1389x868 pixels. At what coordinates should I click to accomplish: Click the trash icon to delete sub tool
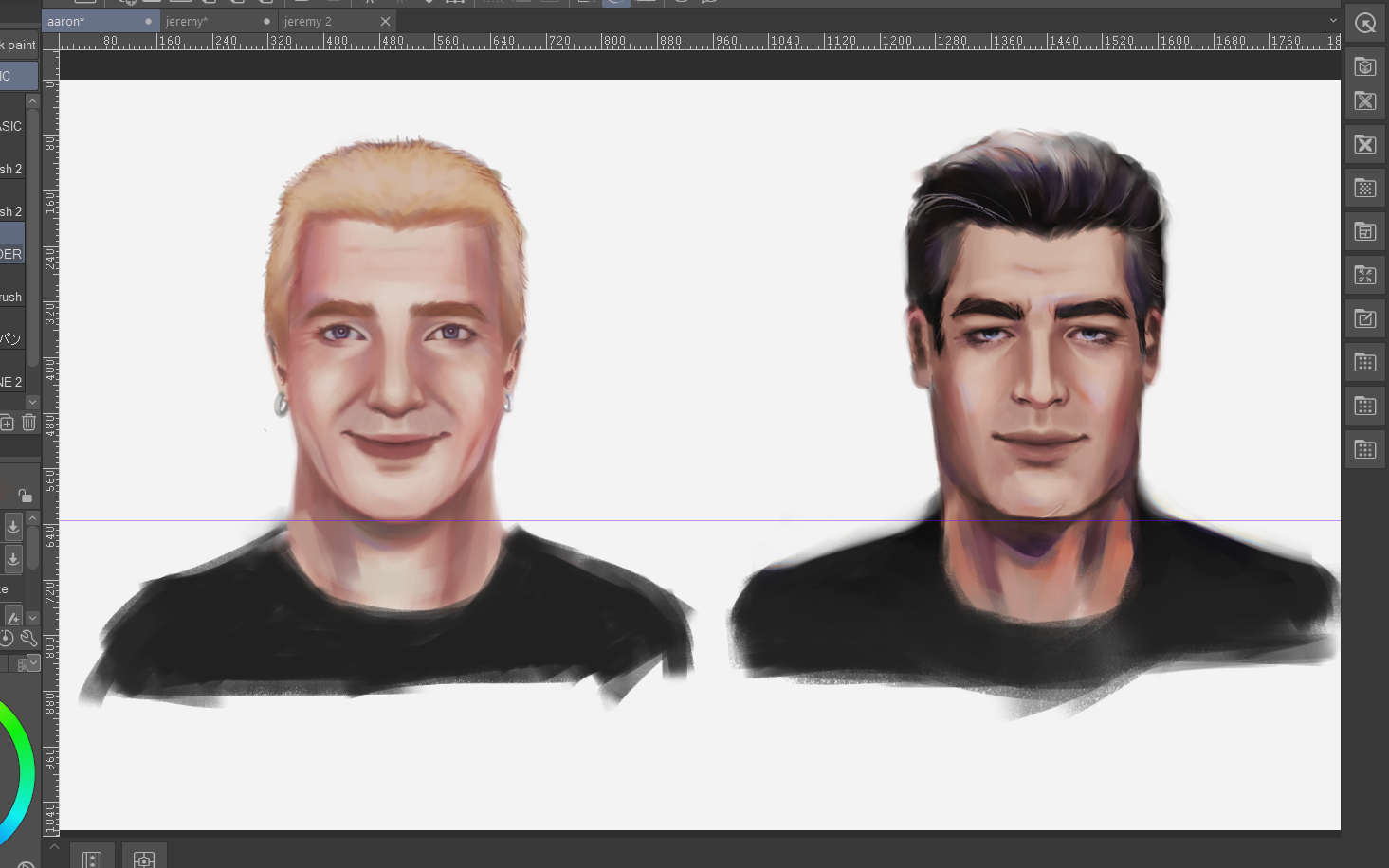pos(28,423)
